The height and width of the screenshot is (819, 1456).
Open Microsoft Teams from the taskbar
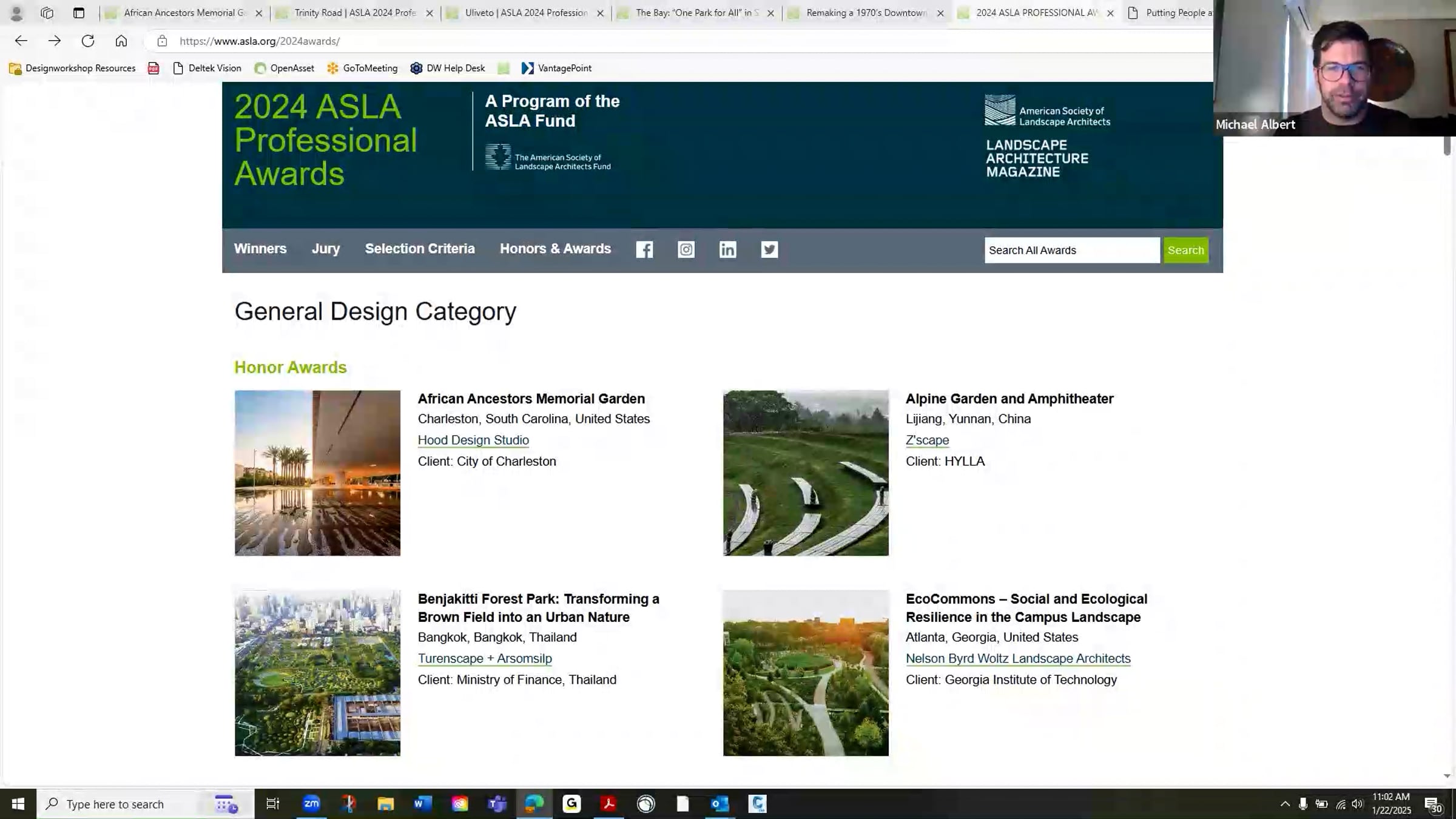pos(496,803)
